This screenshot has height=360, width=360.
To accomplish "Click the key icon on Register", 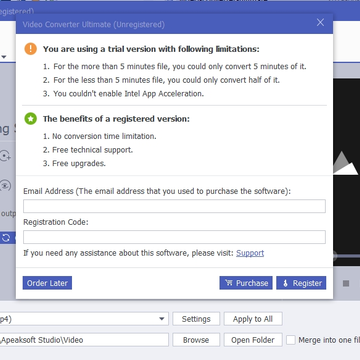I will [x=285, y=283].
